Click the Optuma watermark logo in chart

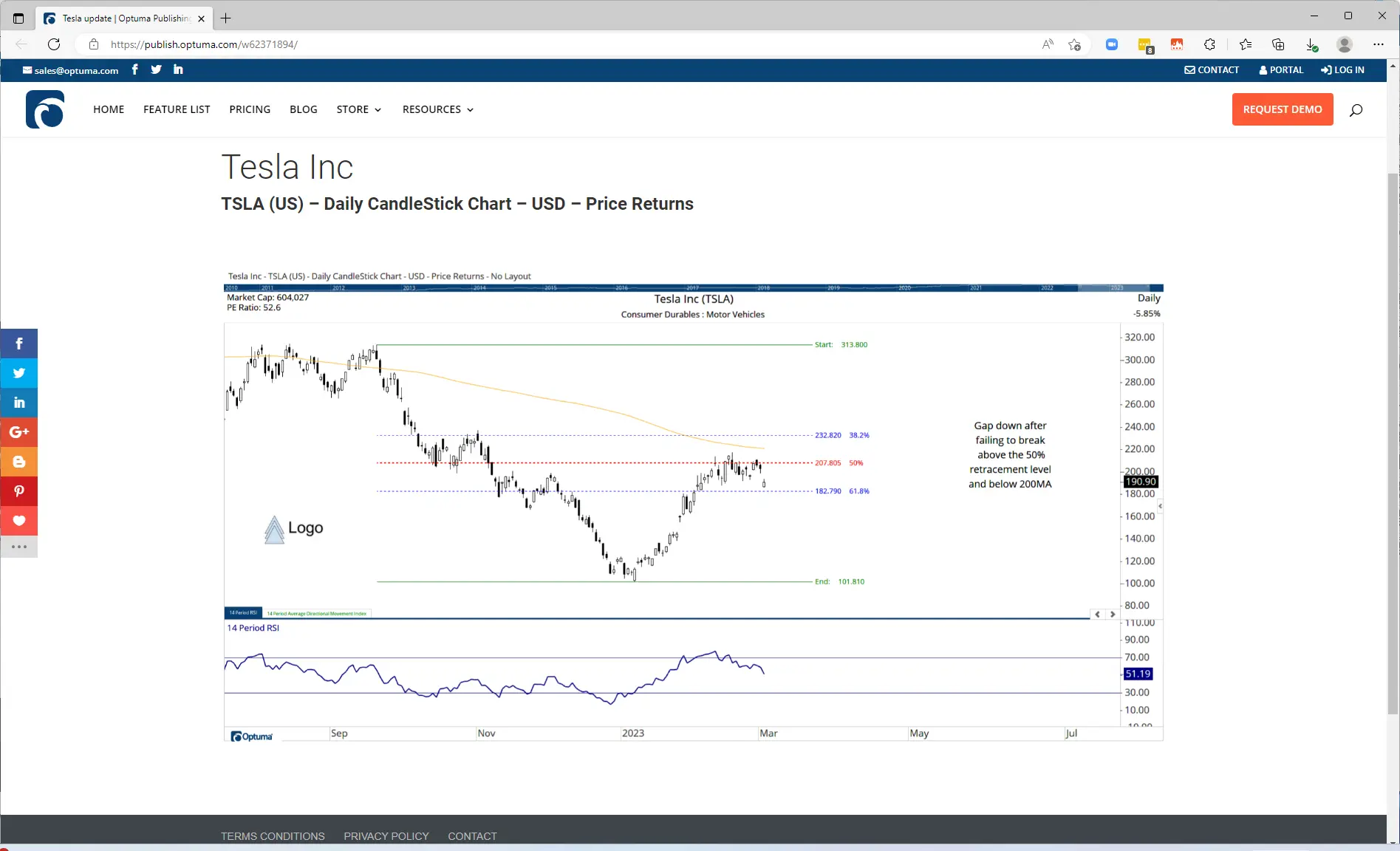(x=252, y=736)
